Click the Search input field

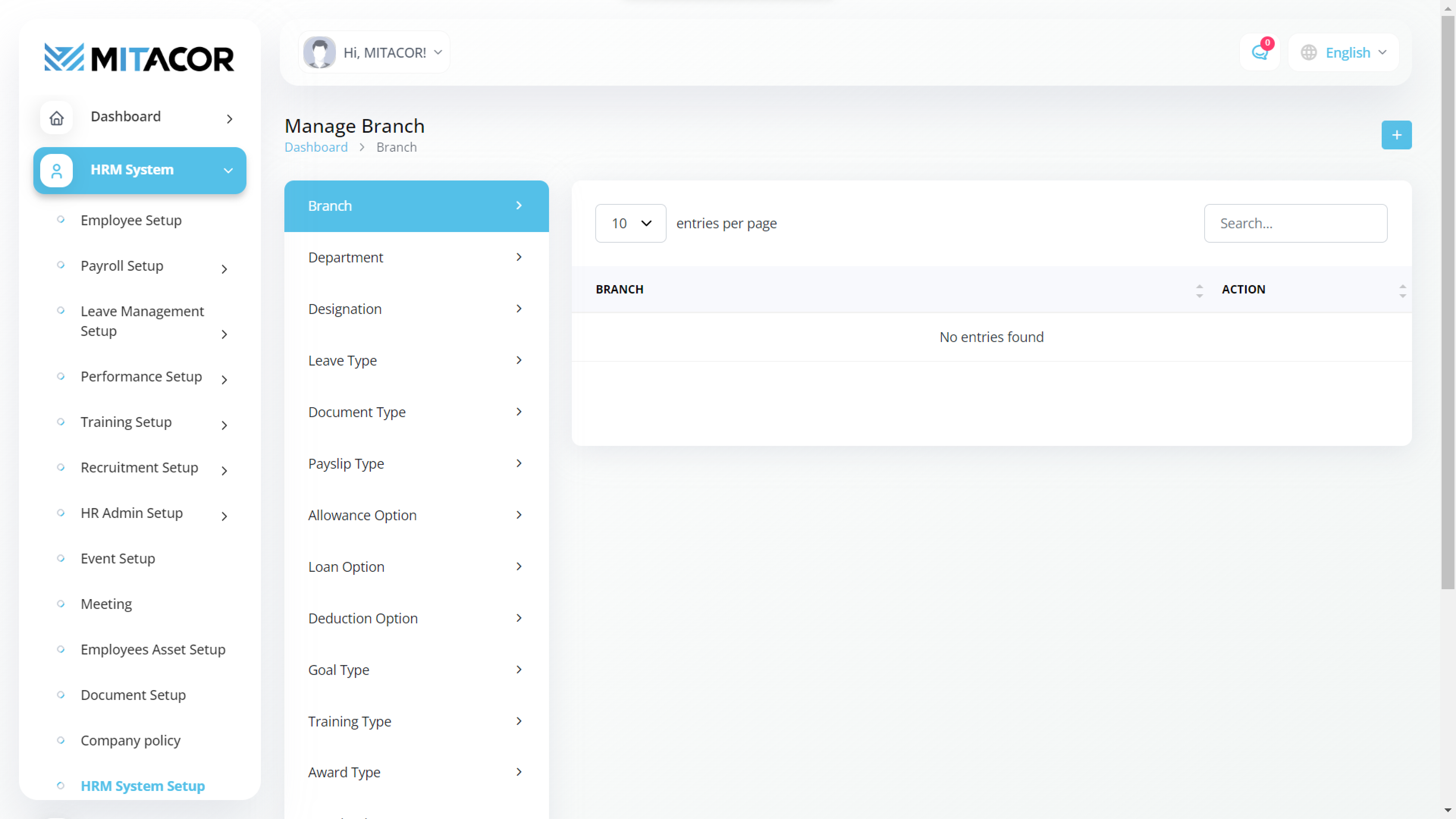(1295, 223)
